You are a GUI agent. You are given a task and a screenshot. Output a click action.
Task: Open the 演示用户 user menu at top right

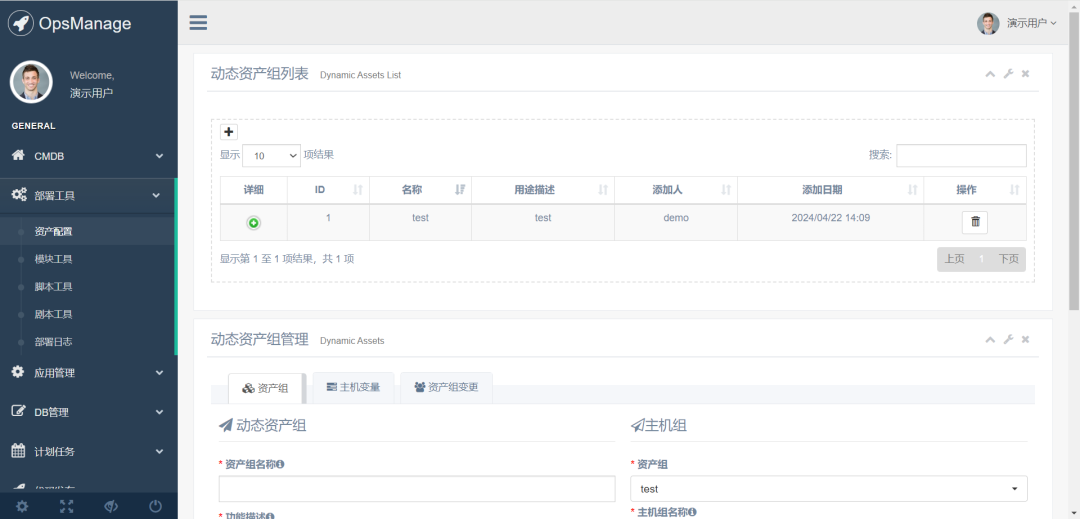click(1017, 23)
